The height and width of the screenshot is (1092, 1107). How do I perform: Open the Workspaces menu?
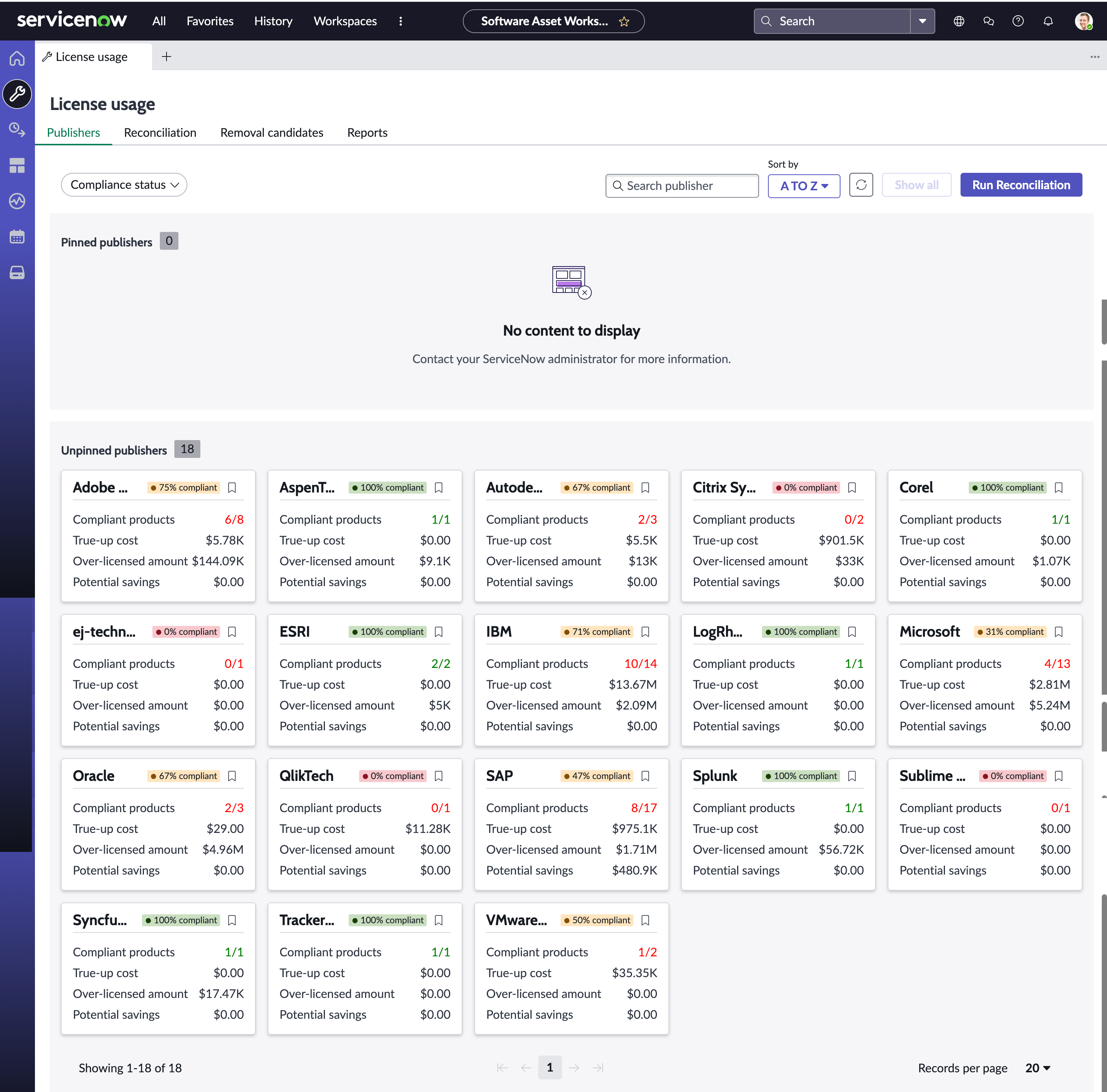[x=345, y=21]
